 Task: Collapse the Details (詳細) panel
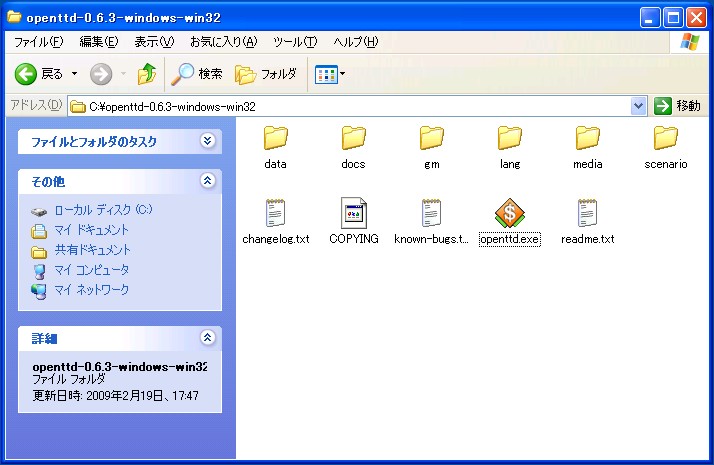208,337
